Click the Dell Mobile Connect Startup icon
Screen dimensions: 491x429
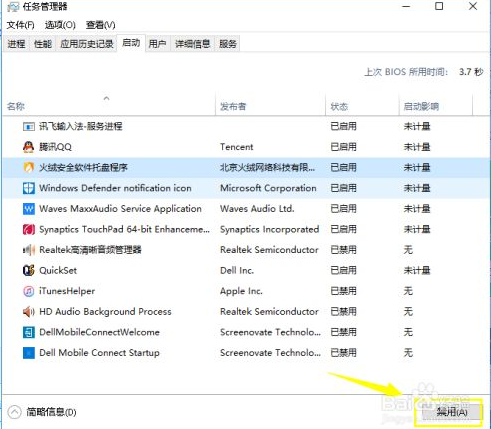[29, 353]
